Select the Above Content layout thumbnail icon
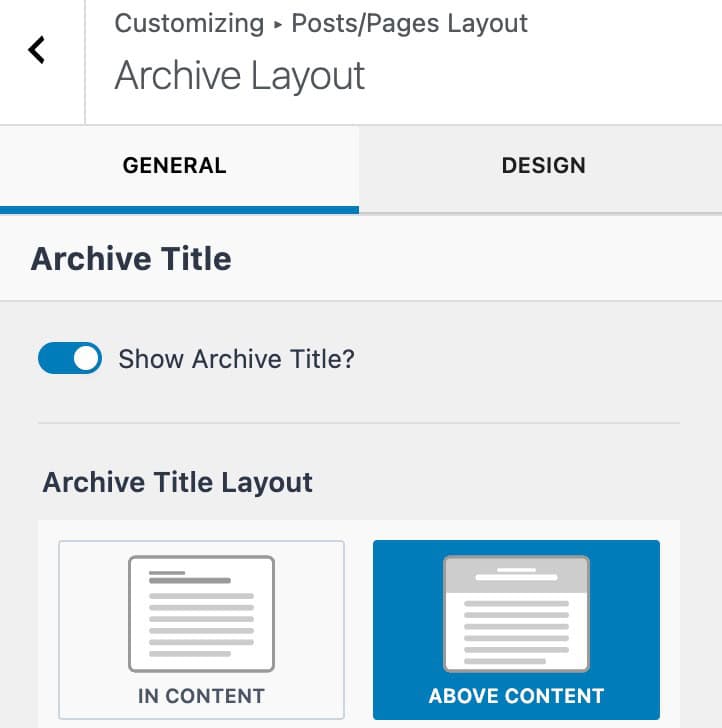 click(x=516, y=614)
